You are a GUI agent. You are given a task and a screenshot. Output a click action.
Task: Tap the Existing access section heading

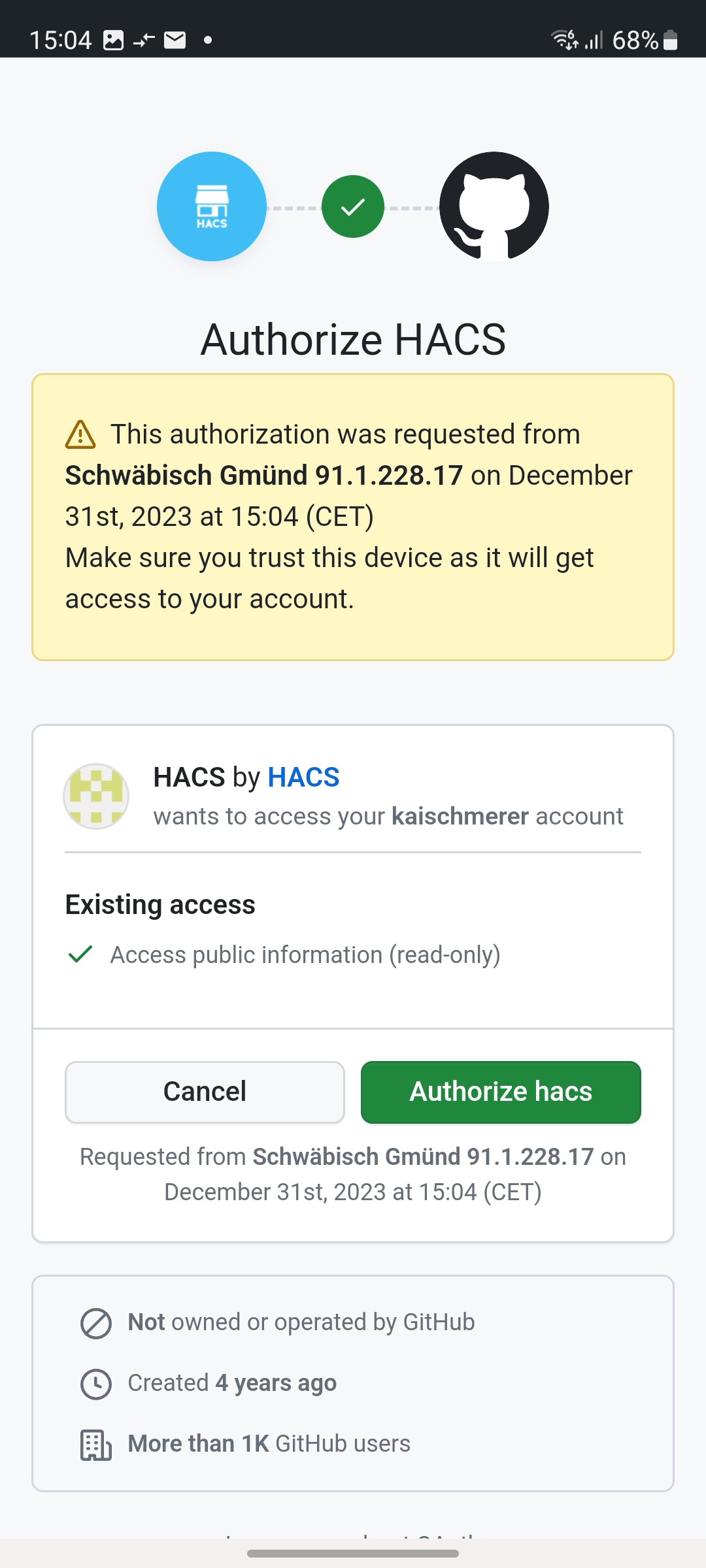160,905
